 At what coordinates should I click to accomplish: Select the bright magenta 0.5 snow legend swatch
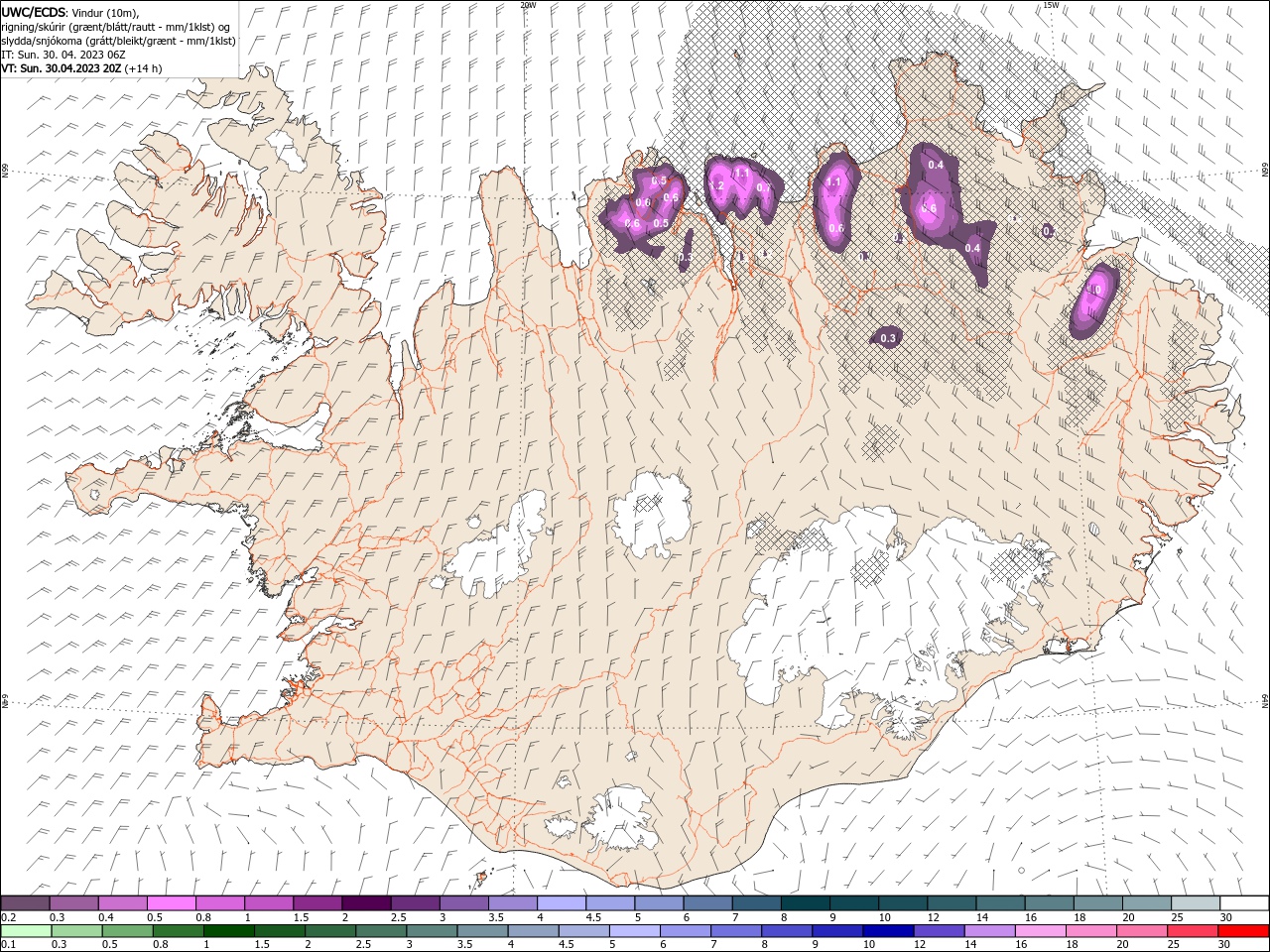pos(171,903)
